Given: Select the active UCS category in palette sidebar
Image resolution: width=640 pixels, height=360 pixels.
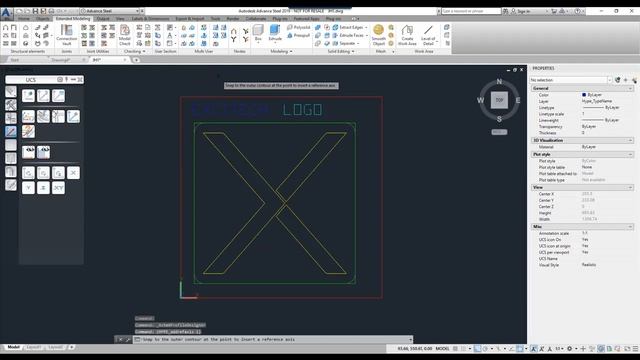Looking at the screenshot, I should point(11,131).
